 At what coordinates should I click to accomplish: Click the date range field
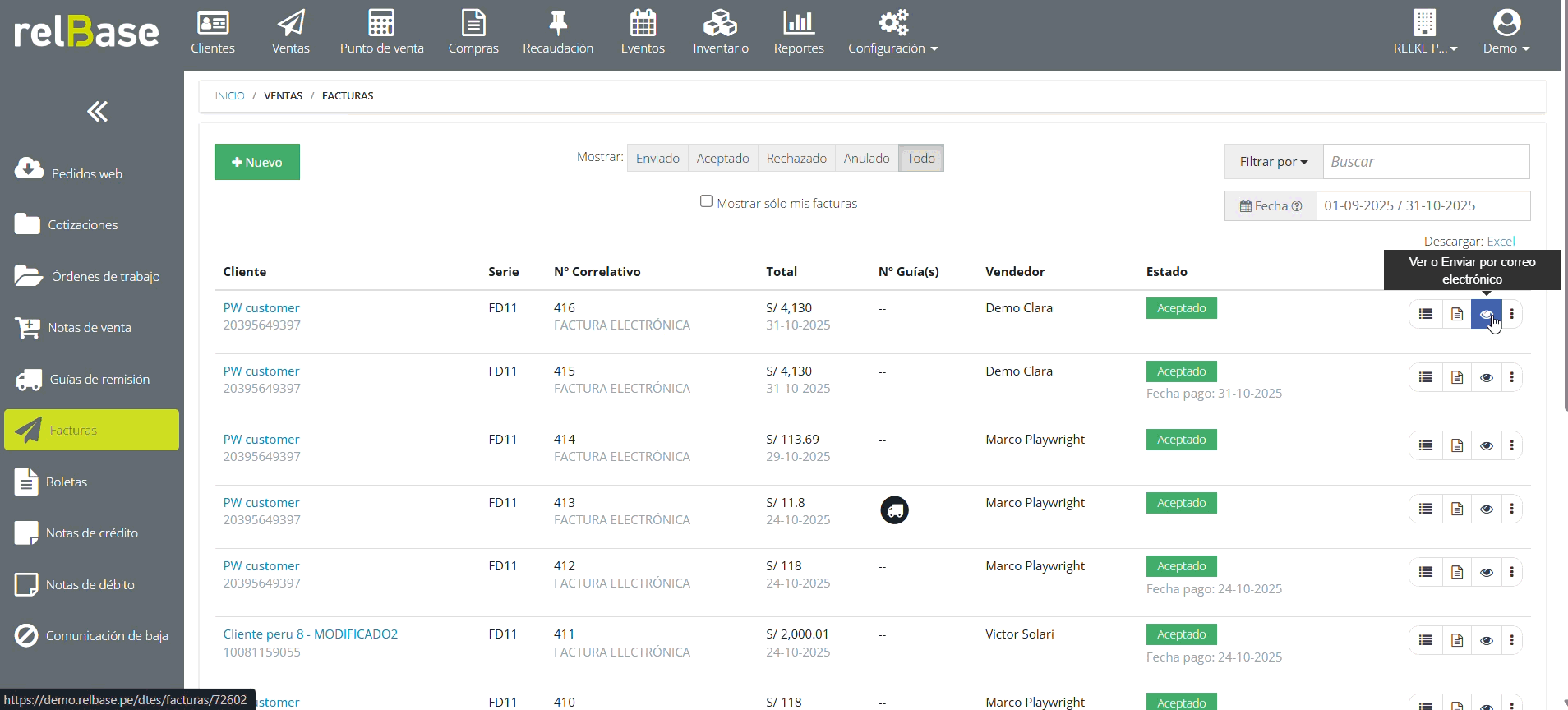(1423, 206)
